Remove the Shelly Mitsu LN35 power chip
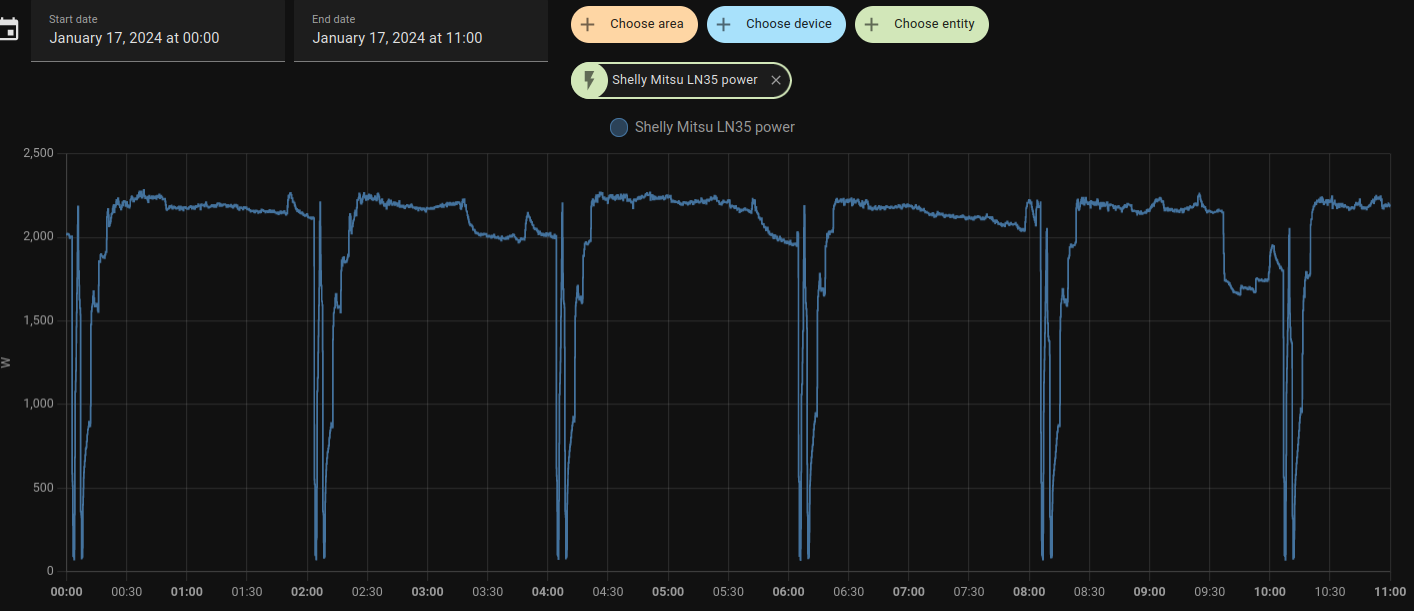 (776, 80)
